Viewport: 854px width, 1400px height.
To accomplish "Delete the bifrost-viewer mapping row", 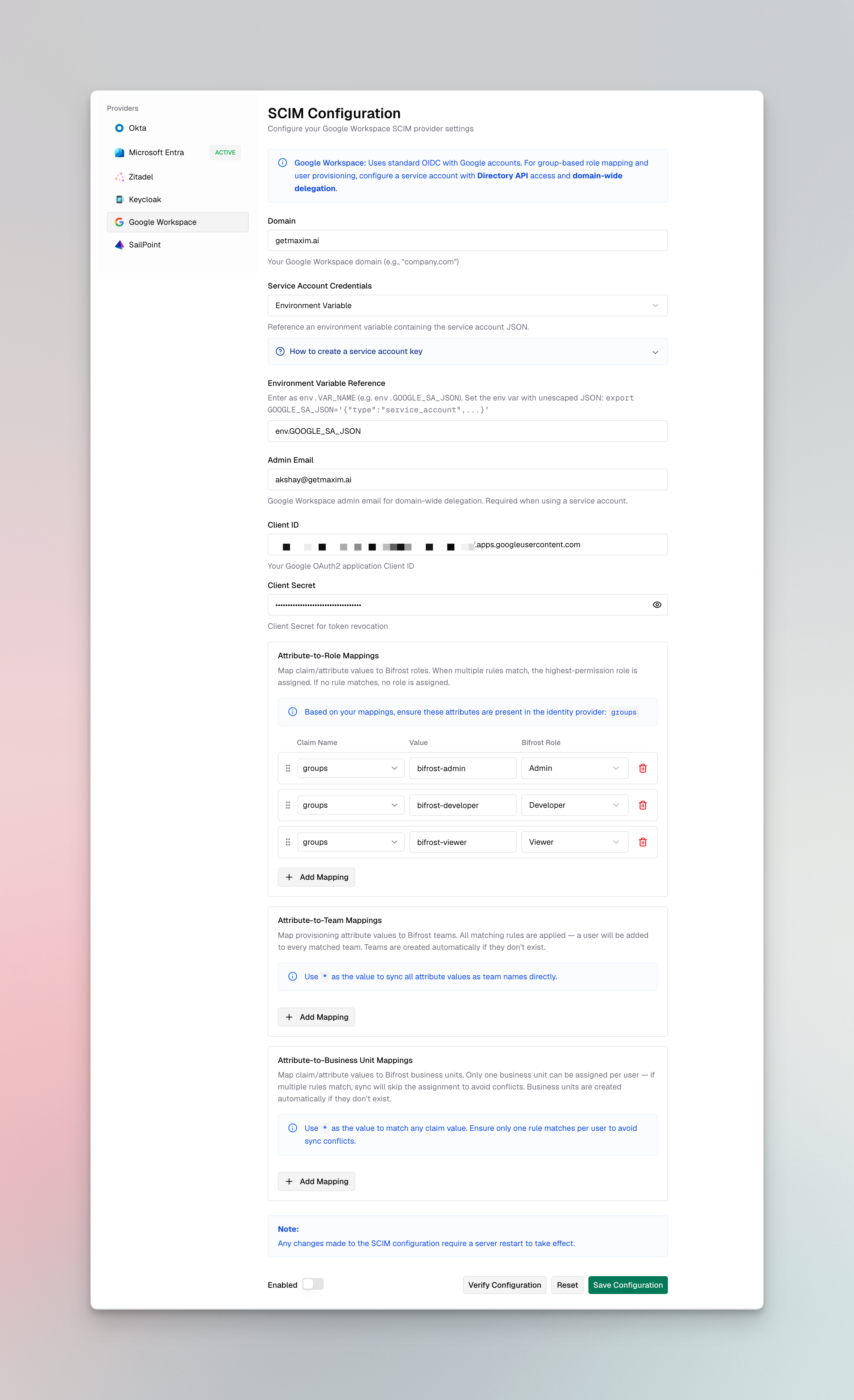I will (x=643, y=842).
